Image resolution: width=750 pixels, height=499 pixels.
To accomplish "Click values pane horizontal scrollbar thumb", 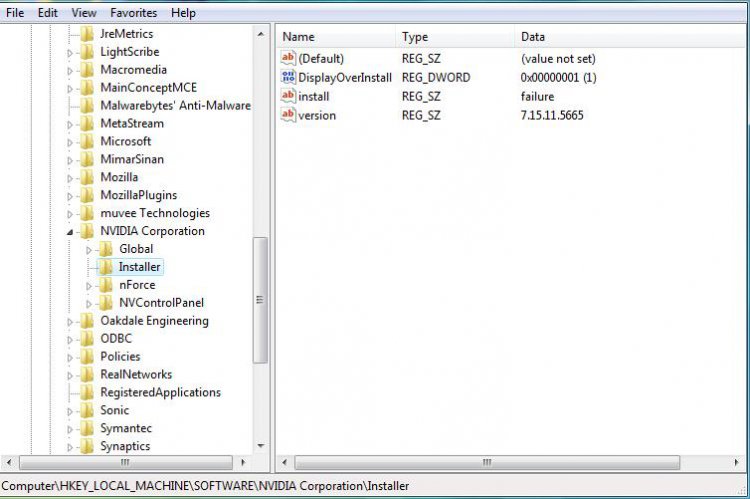I will 487,463.
